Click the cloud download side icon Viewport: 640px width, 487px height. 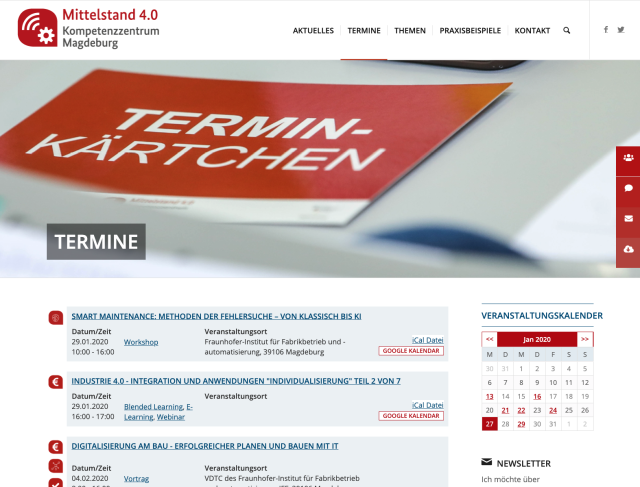(628, 248)
